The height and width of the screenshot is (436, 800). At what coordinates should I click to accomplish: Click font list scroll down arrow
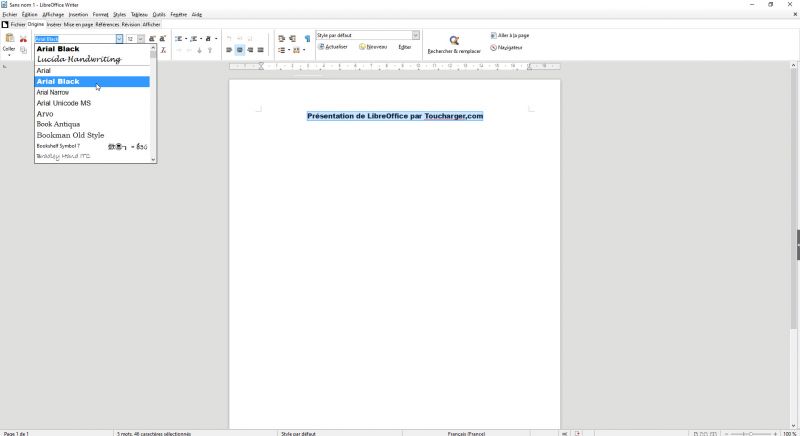(x=153, y=160)
